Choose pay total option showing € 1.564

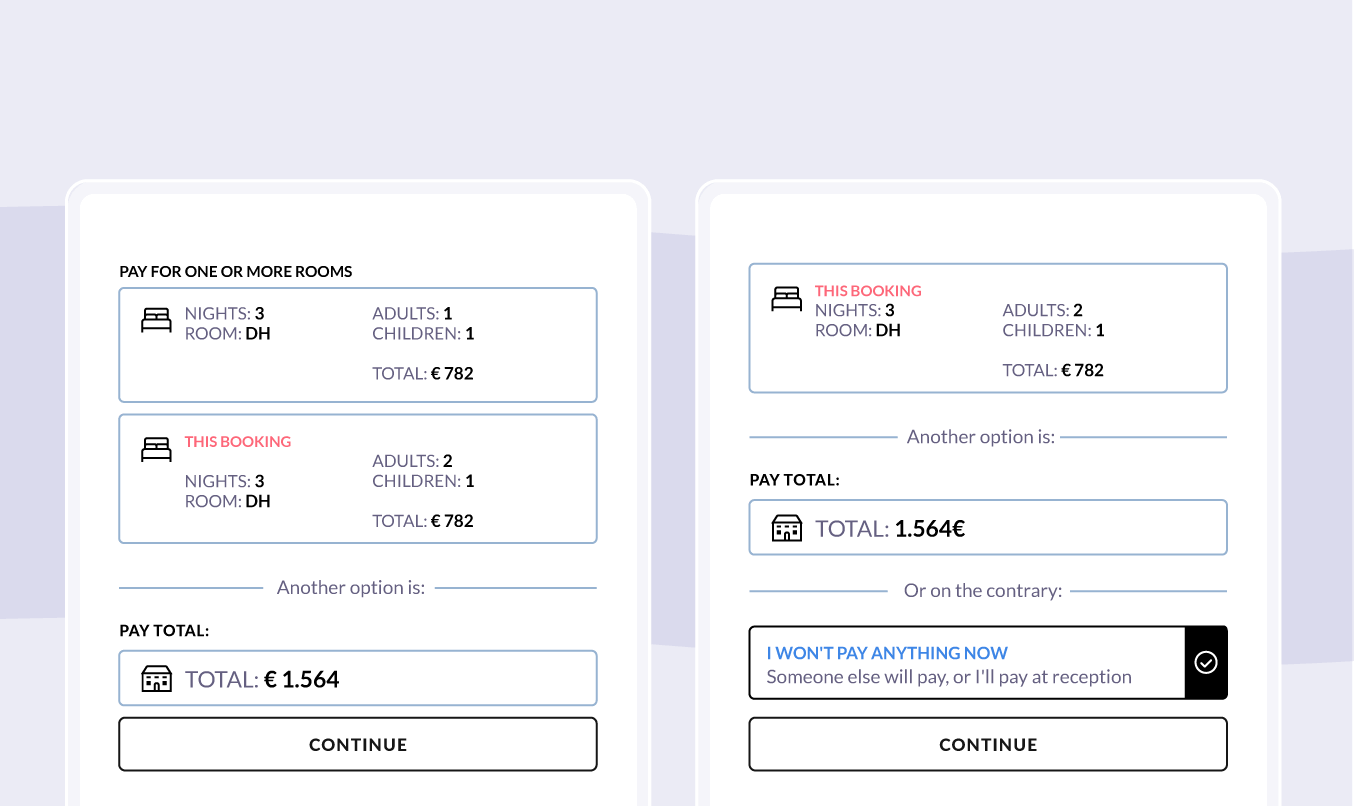pyautogui.click(x=358, y=678)
